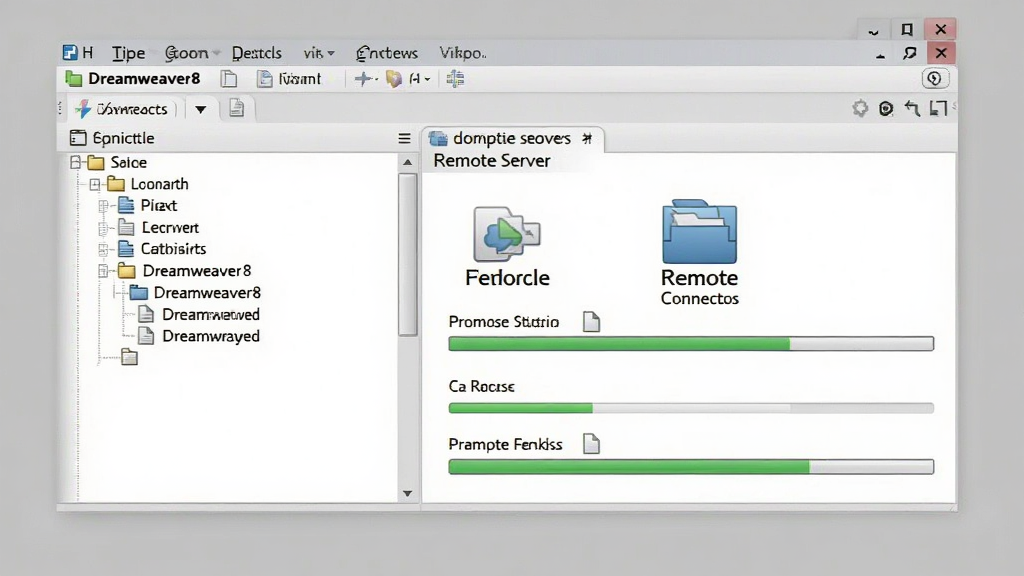Click the green Dreamweaver8 folder icon in toolbar
This screenshot has width=1024, height=576.
click(74, 79)
